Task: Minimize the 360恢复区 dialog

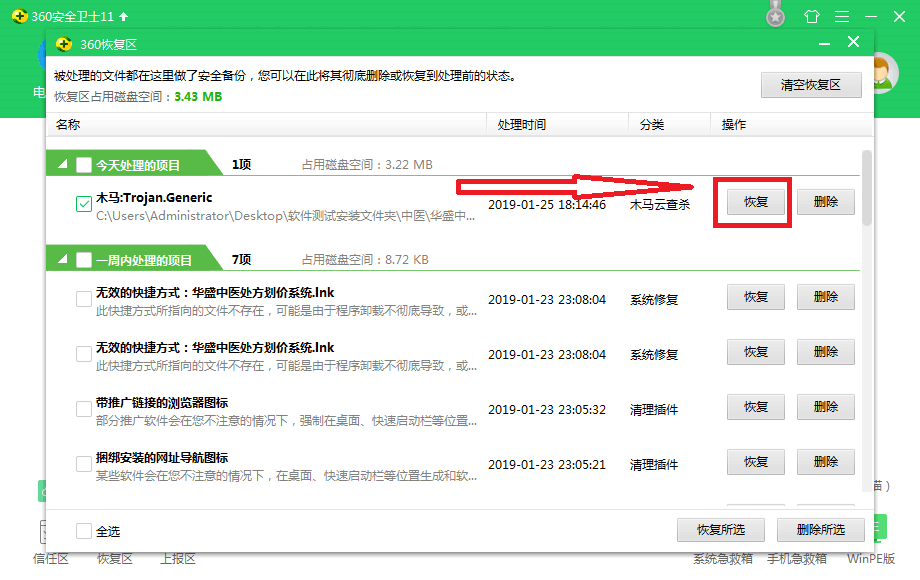Action: (x=824, y=44)
